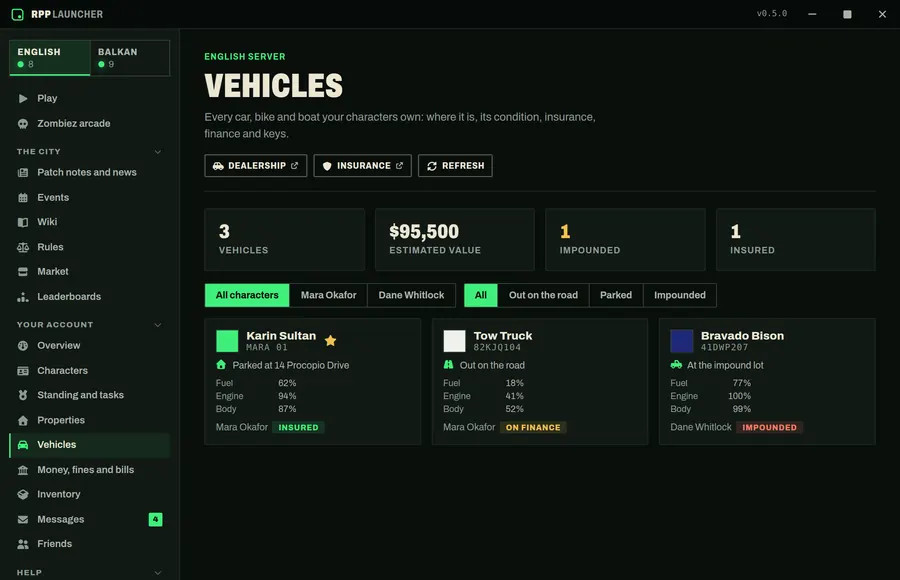Click the 1 Insured stat card
This screenshot has width=900, height=580.
point(796,239)
